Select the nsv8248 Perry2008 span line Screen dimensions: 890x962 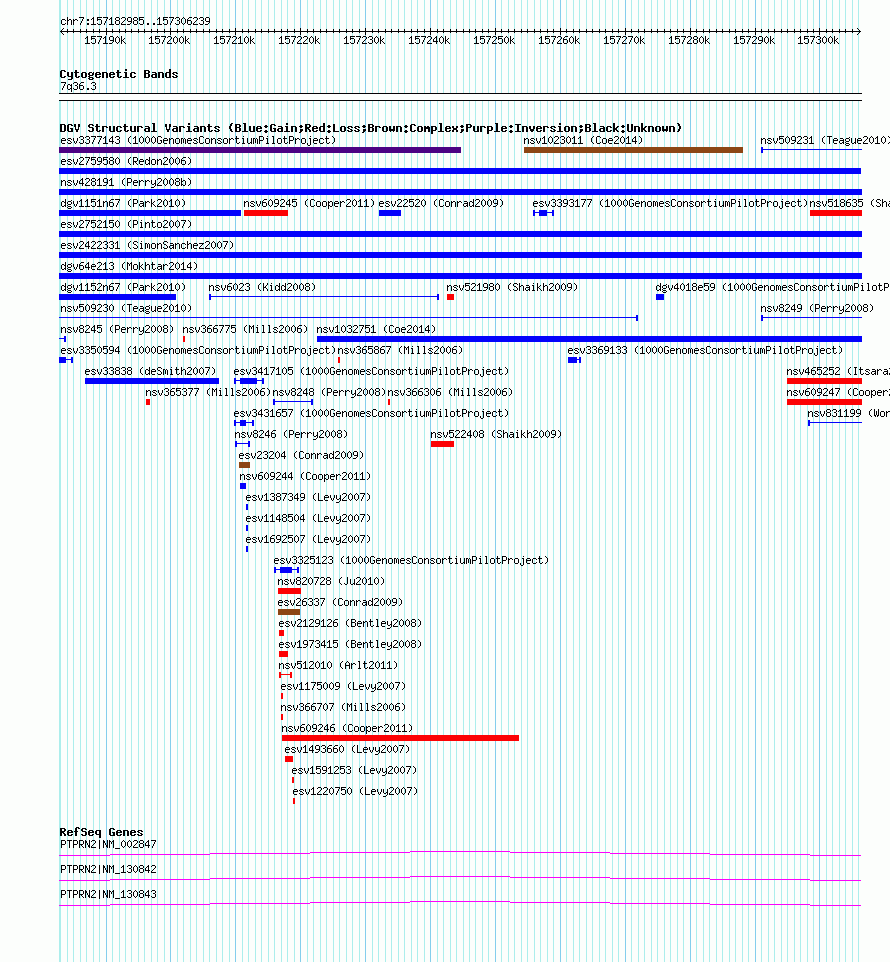(x=293, y=402)
